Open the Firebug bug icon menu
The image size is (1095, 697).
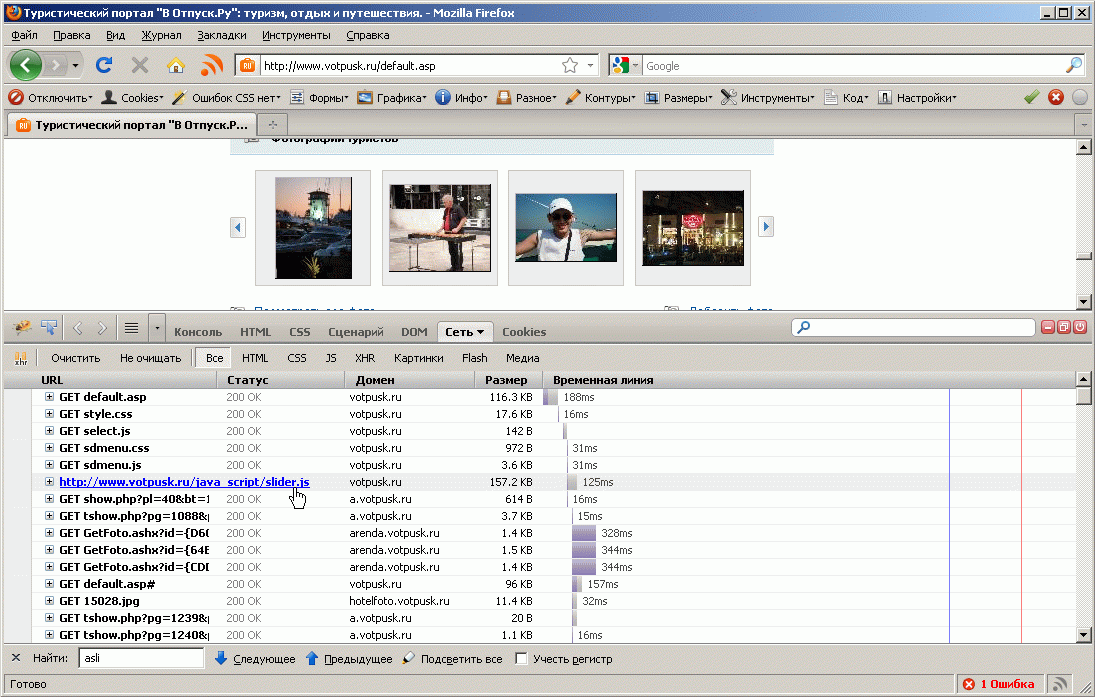pos(22,328)
